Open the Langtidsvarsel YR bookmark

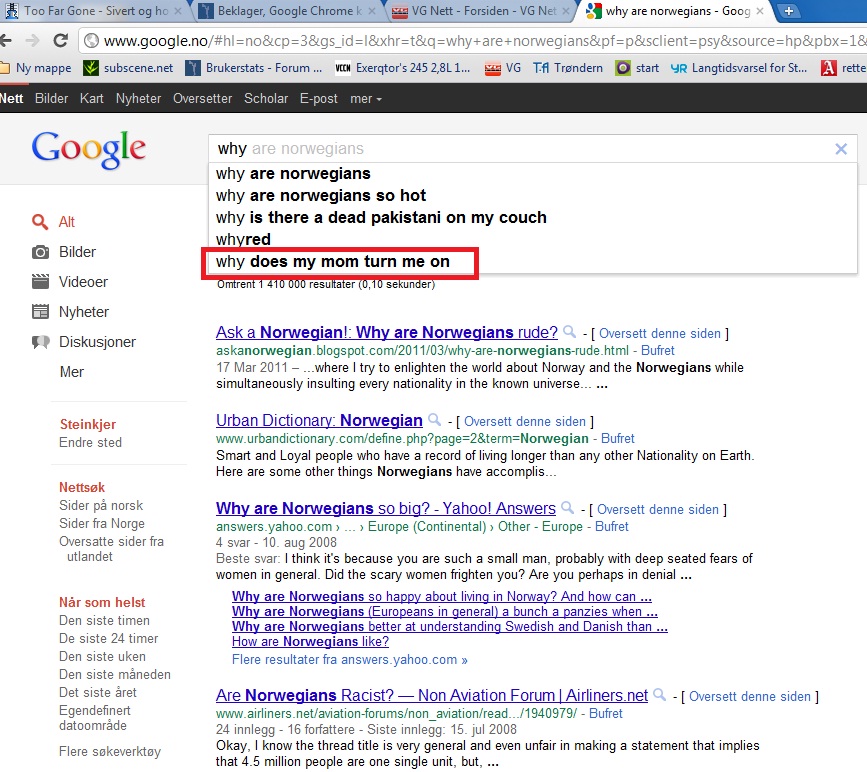739,68
